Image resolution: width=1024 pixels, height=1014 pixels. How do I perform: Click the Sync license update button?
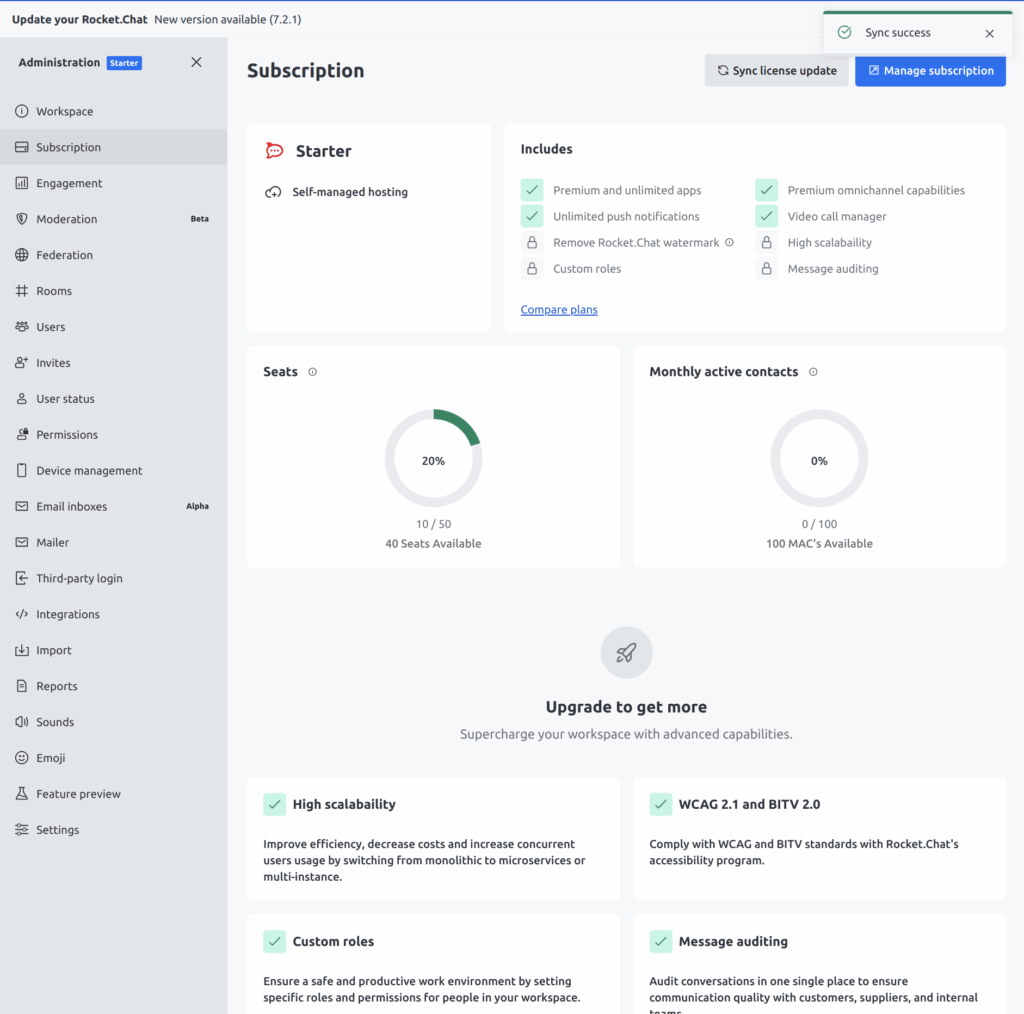click(x=776, y=71)
